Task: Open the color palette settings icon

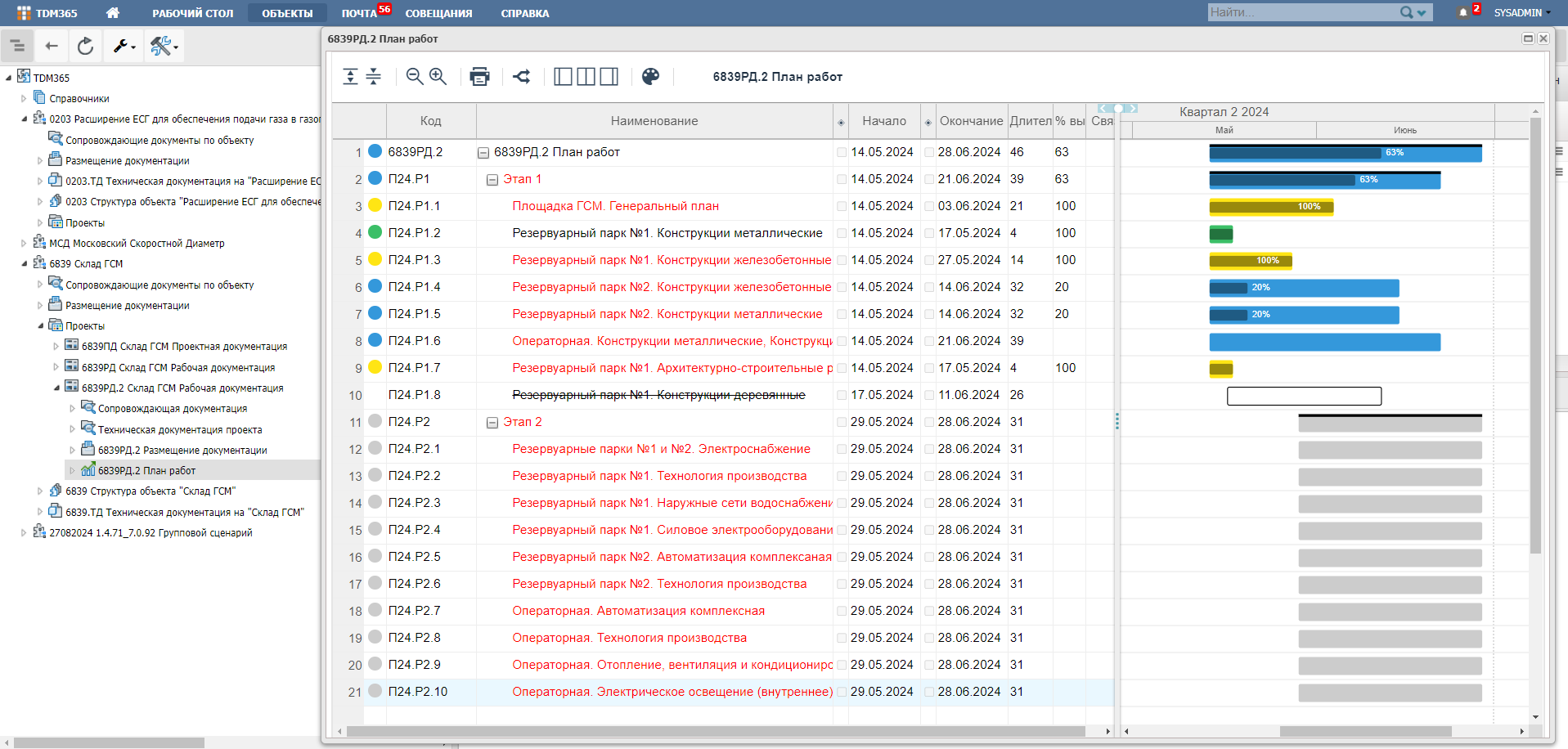Action: (650, 77)
